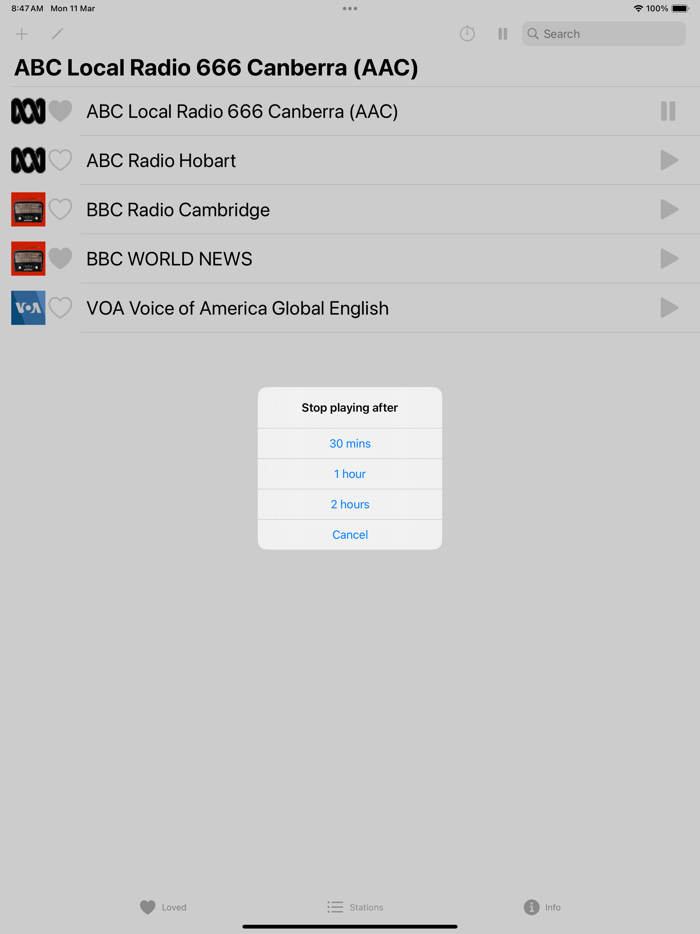Play ABC Radio Hobart
Viewport: 700px width, 934px height.
click(x=669, y=160)
